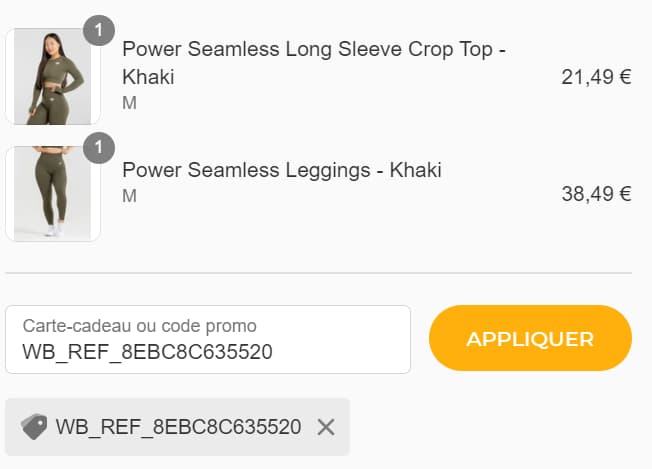This screenshot has height=469, width=652.
Task: Click Power Seamless Leggings - Khaki title
Action: pos(281,170)
